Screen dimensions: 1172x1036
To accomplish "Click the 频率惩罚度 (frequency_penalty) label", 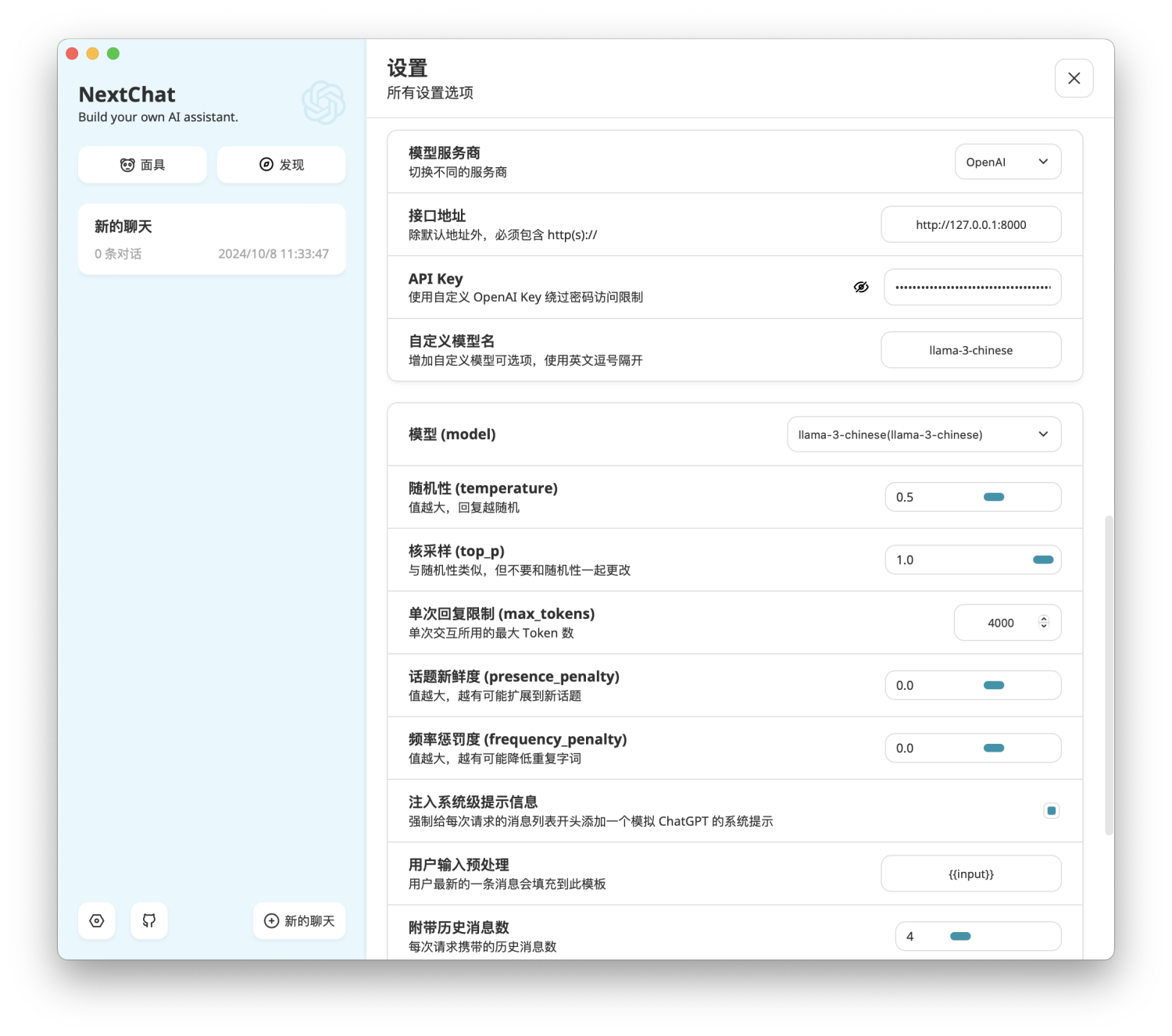I will [x=518, y=739].
